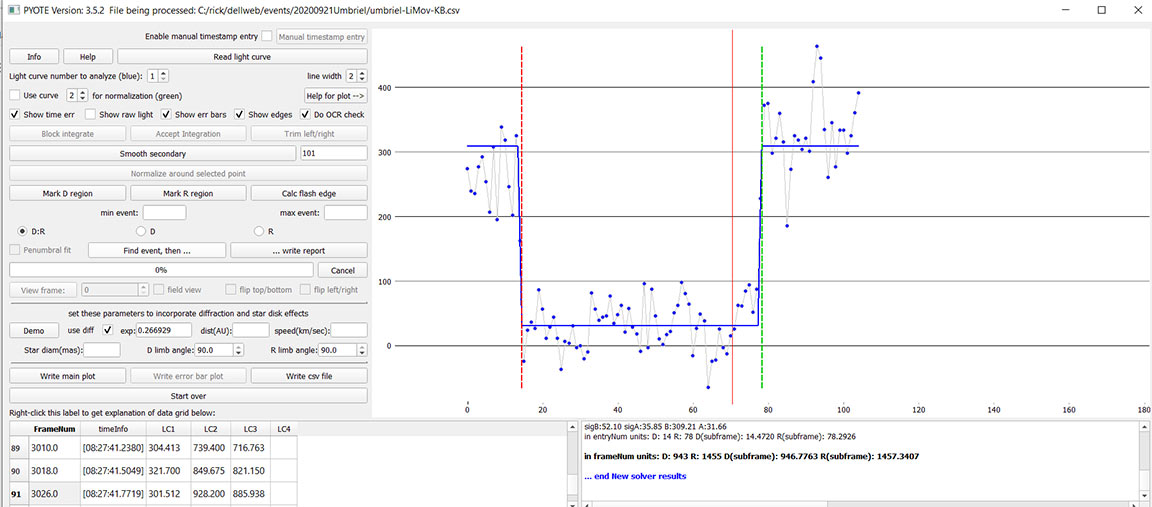Edit the exp field showing 0.266929
The image size is (1152, 507).
tap(163, 330)
